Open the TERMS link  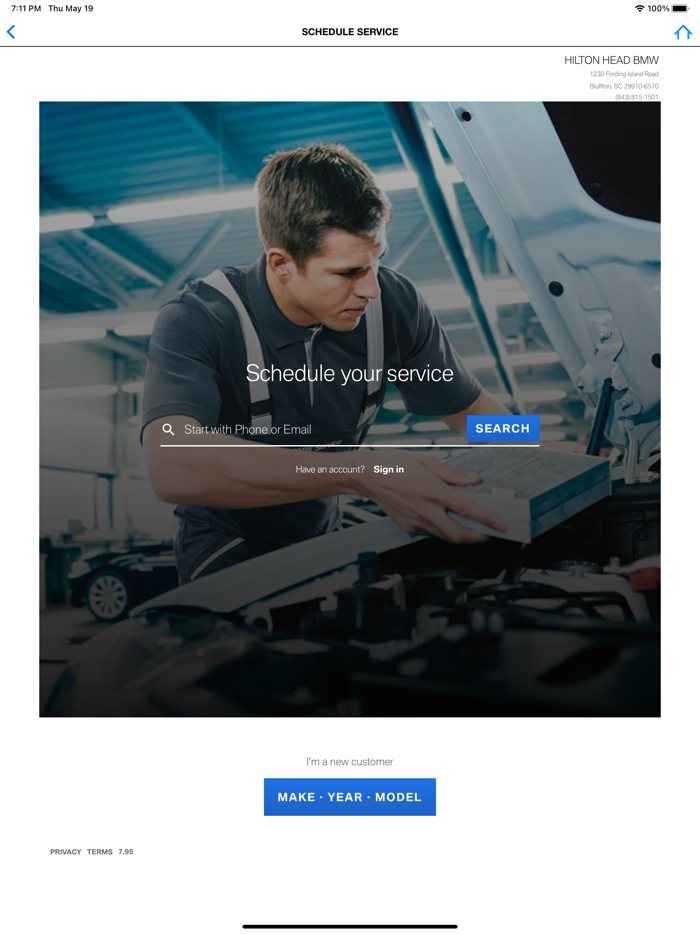pos(99,852)
